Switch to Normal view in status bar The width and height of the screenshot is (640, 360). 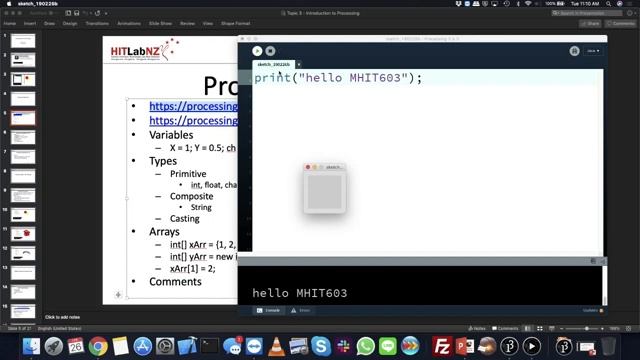point(528,329)
